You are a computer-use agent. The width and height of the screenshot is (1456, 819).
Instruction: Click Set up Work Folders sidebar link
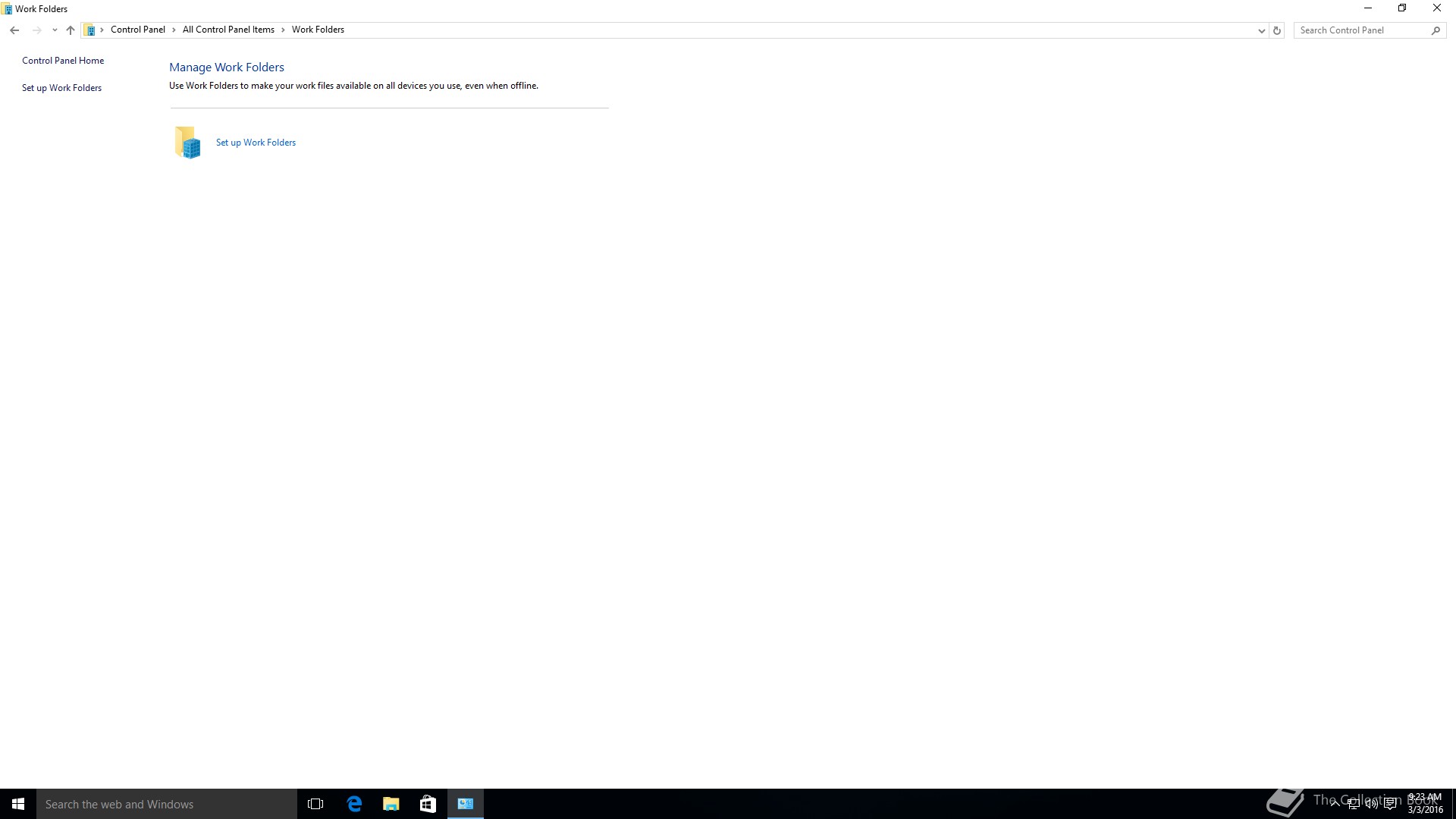click(61, 88)
